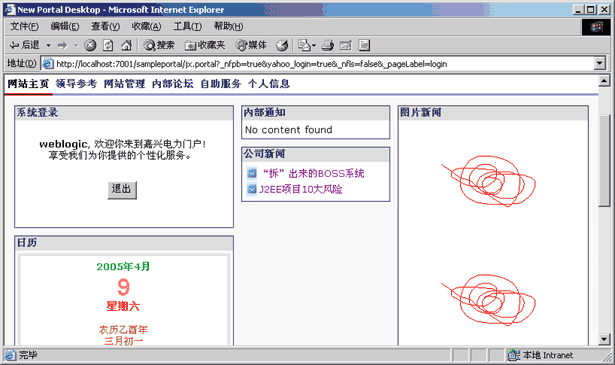Click the Windows logo throbber icon
The width and height of the screenshot is (615, 365).
pos(596,27)
